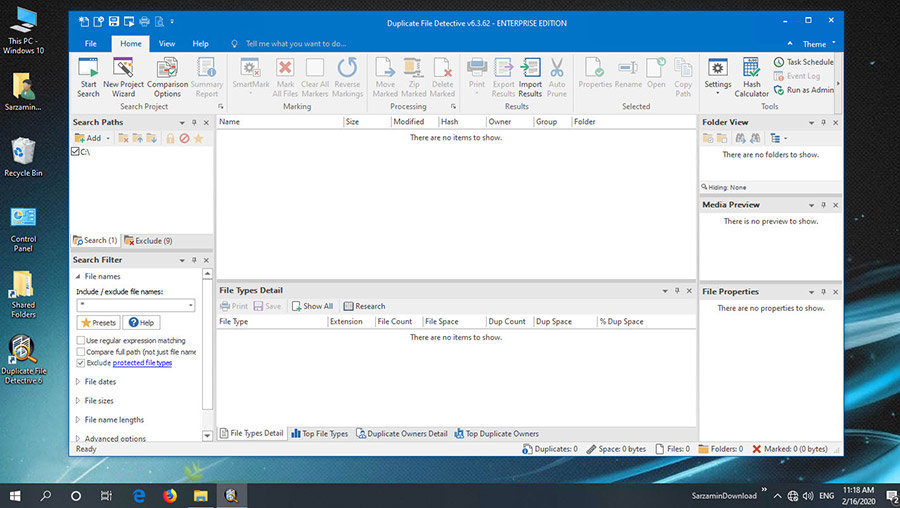Open File Explorer from the taskbar
This screenshot has height=508, width=900.
pyautogui.click(x=200, y=496)
